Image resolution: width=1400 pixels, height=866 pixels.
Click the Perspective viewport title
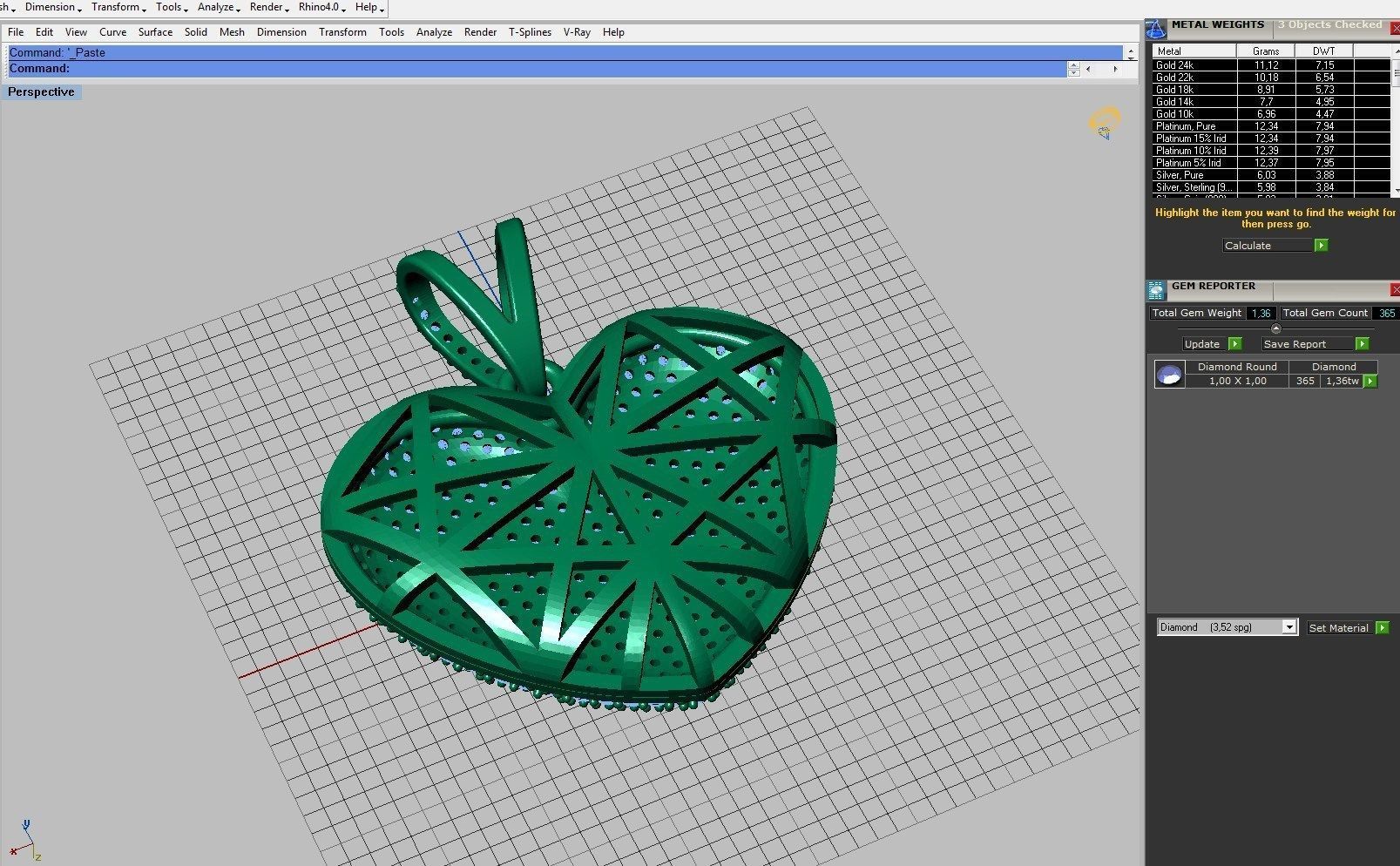[x=41, y=92]
